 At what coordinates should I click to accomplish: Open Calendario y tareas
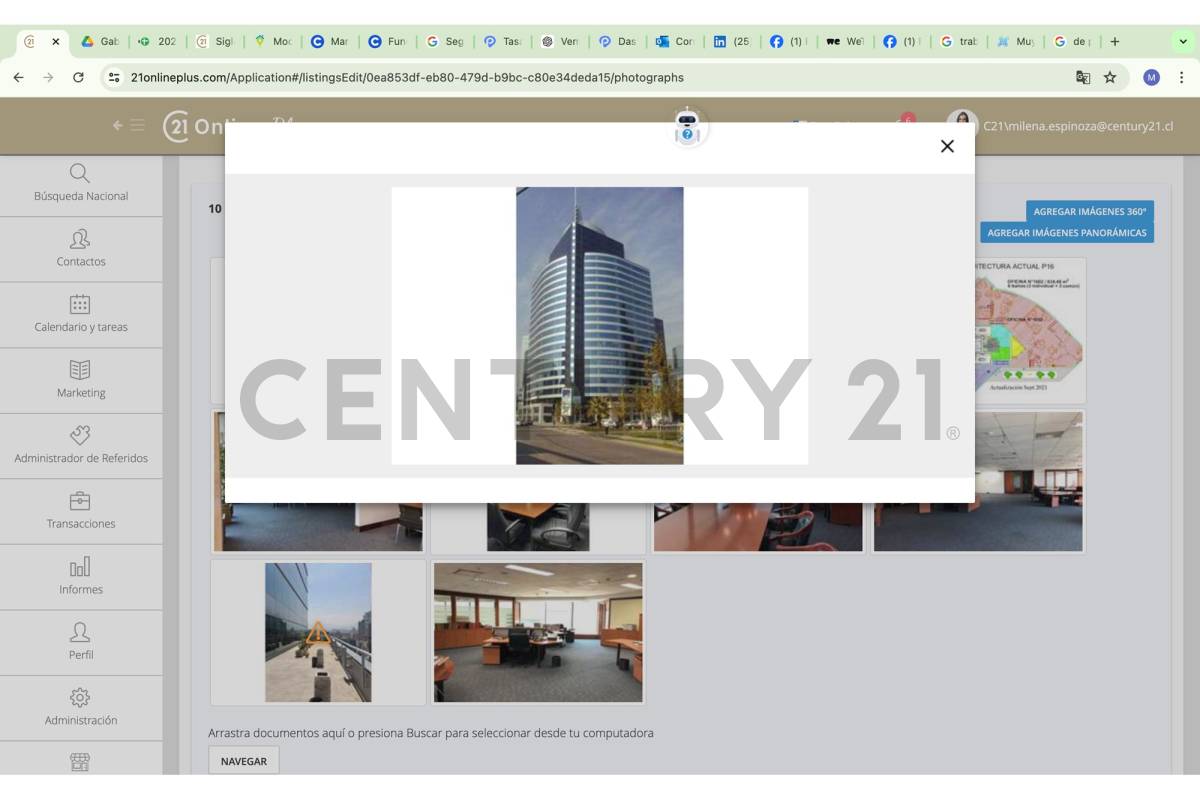click(x=81, y=315)
